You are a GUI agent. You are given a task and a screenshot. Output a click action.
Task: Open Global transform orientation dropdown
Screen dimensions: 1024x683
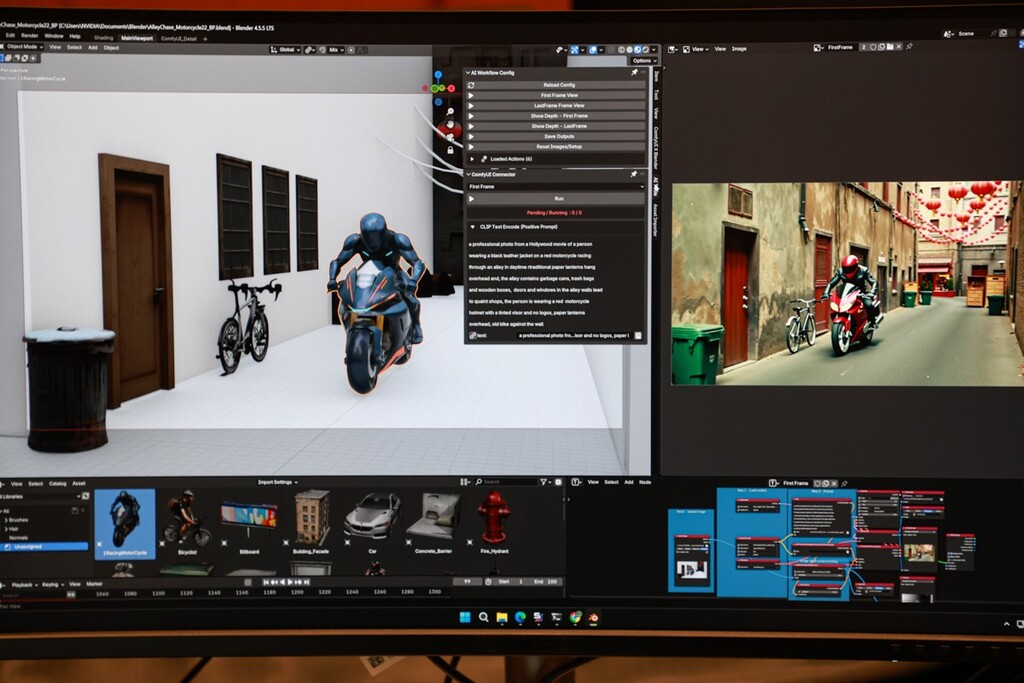tap(286, 50)
